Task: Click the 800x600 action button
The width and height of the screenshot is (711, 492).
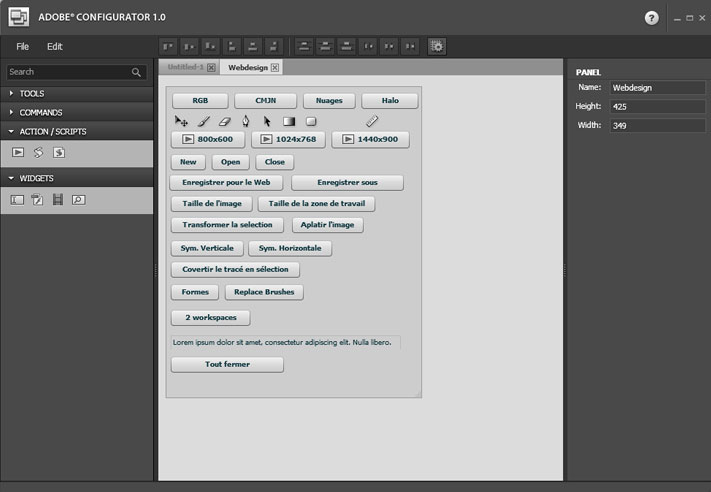Action: click(208, 139)
